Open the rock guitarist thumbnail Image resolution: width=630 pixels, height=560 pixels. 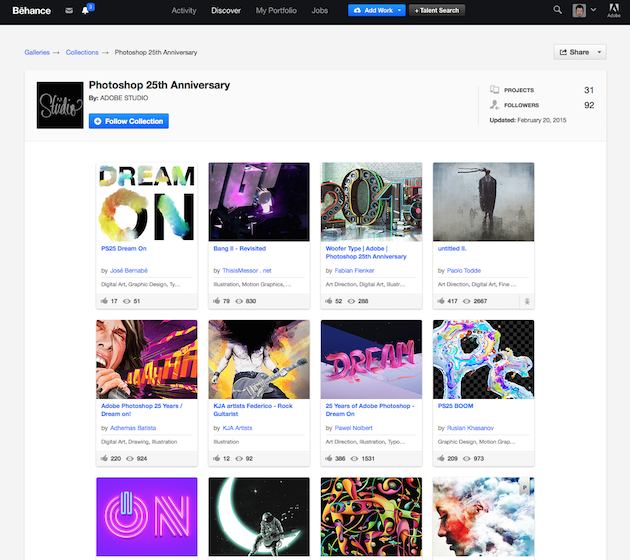(259, 359)
